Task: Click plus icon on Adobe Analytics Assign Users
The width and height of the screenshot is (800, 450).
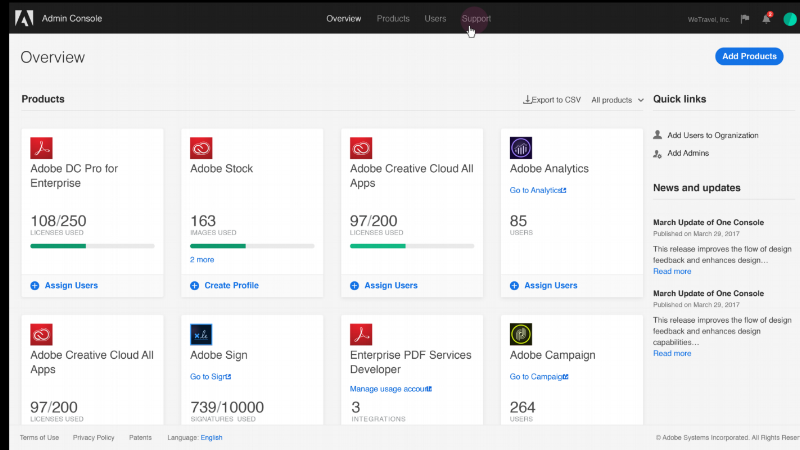Action: [514, 286]
